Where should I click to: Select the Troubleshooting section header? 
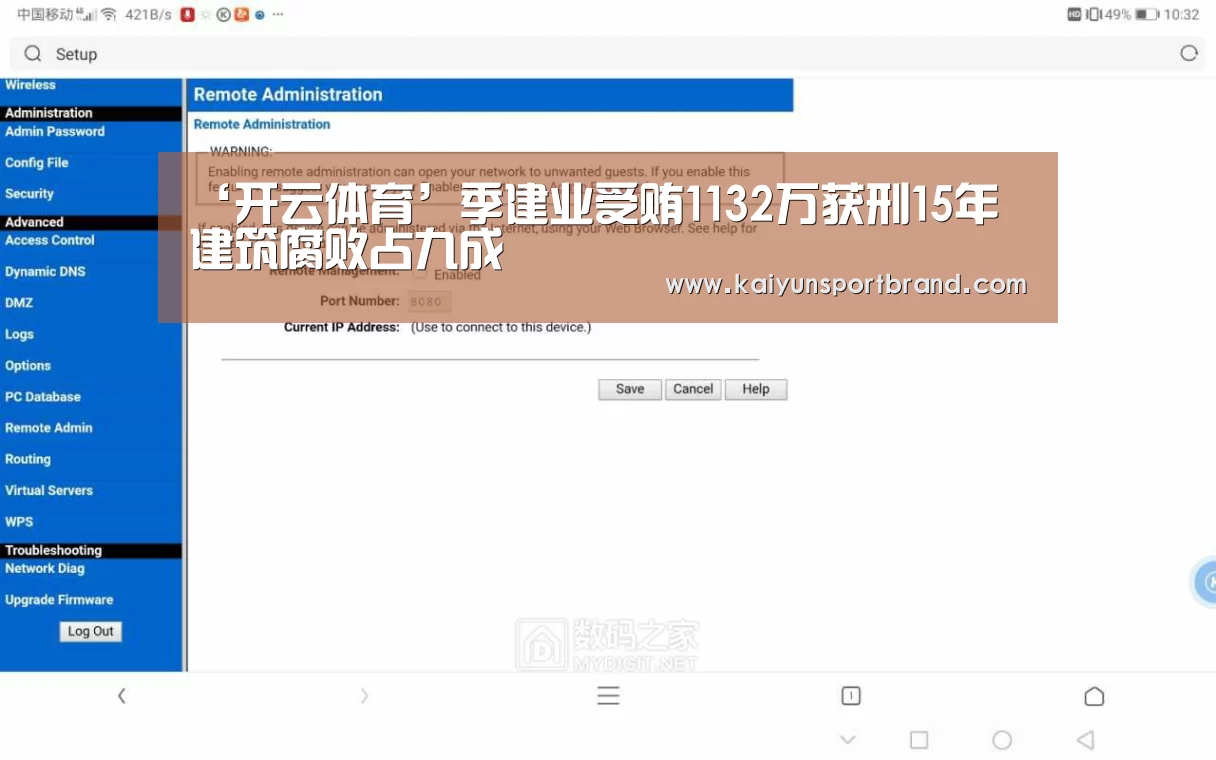point(91,550)
